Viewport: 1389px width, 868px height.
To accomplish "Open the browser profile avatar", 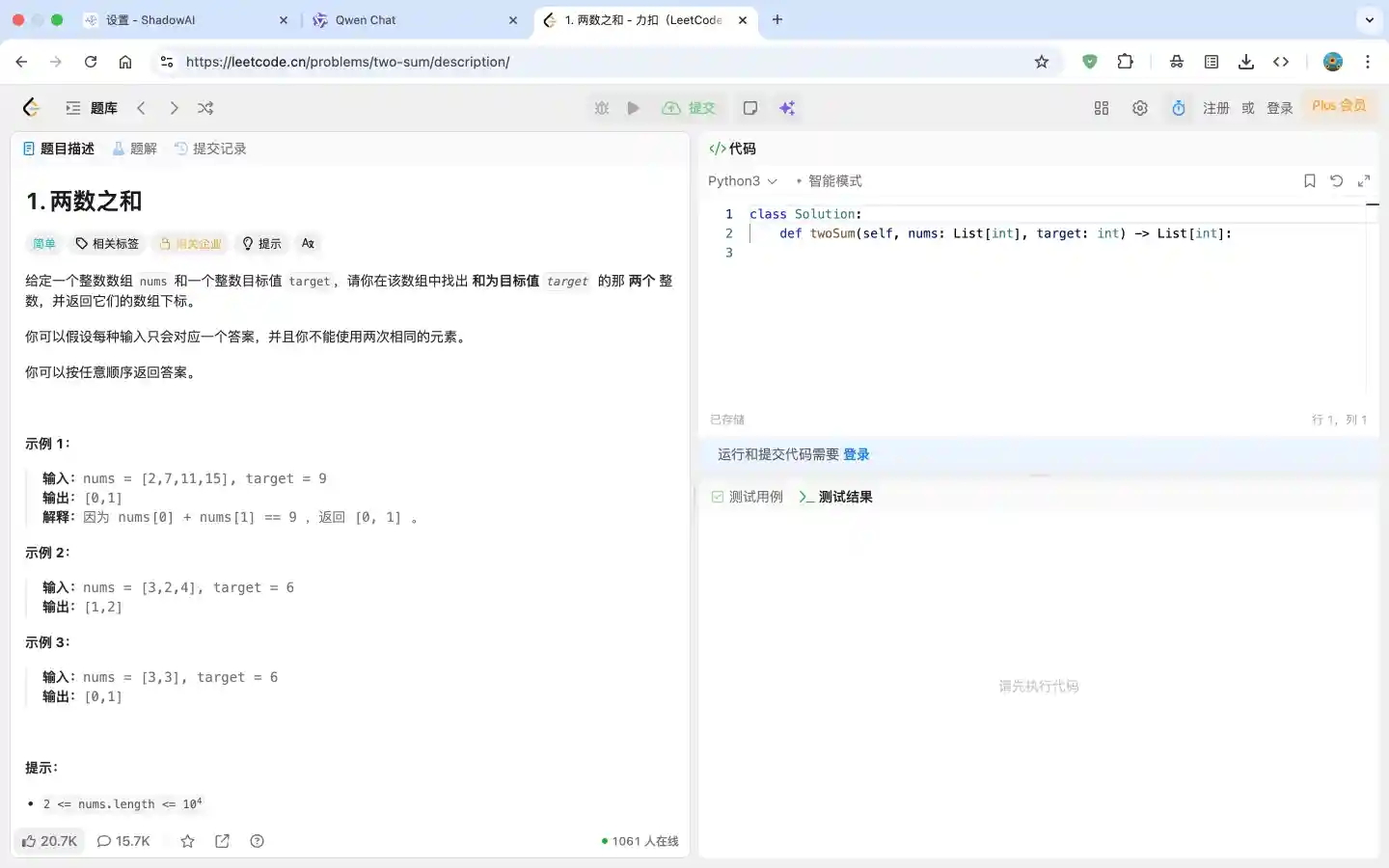I will point(1333,62).
